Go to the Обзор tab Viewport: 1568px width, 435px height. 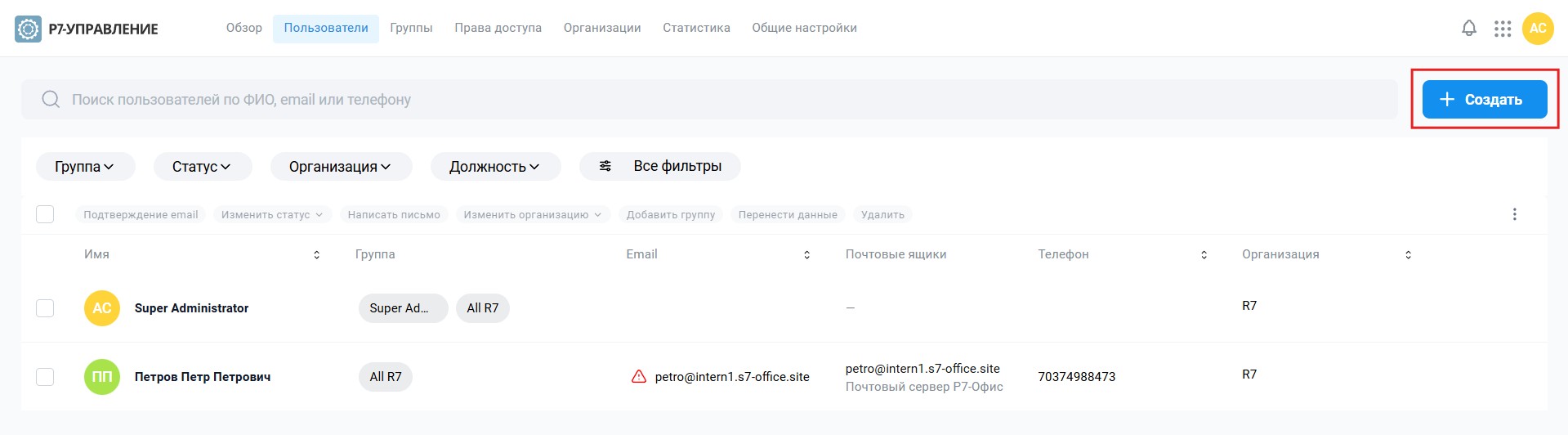[244, 28]
